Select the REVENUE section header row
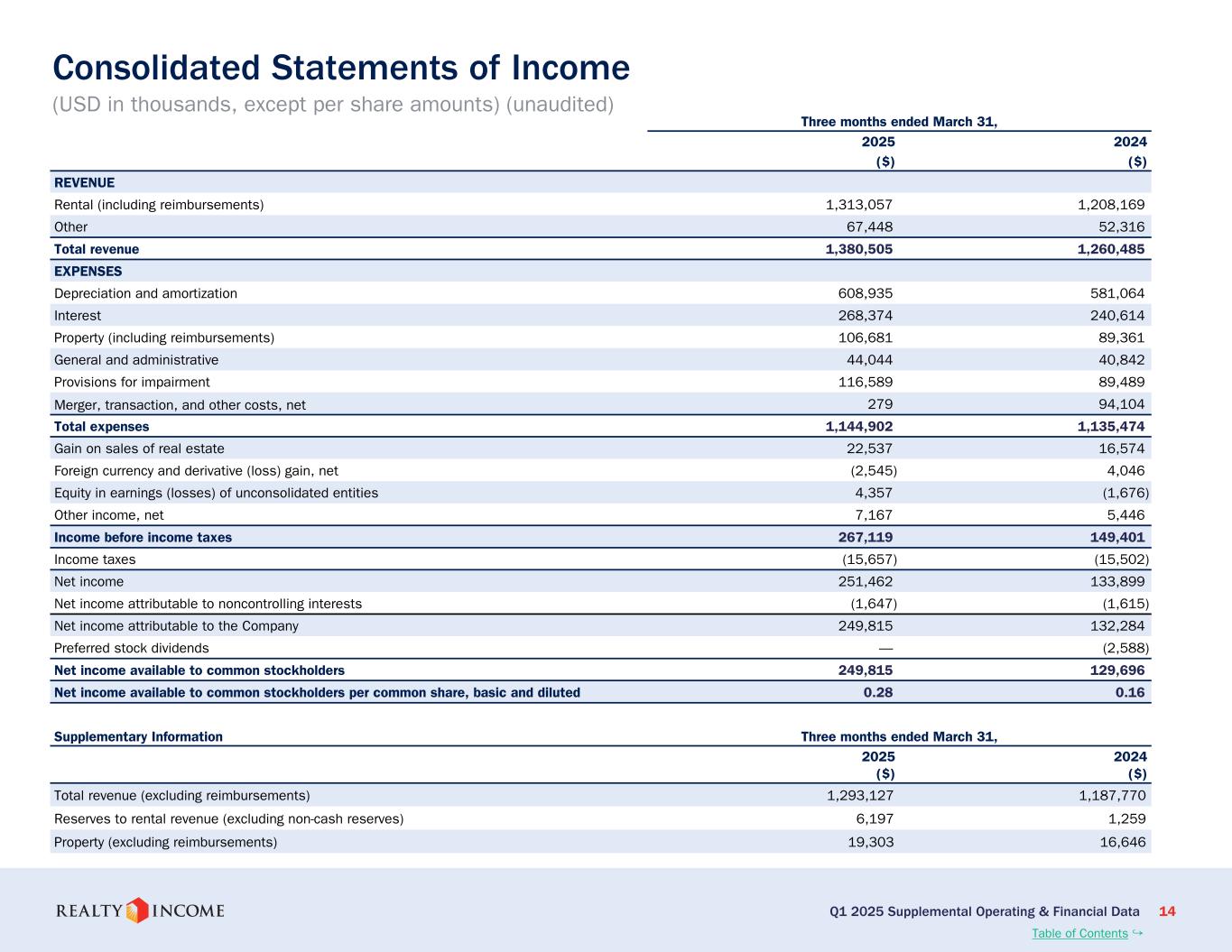Screen dimensions: 1232x952 click(x=85, y=182)
